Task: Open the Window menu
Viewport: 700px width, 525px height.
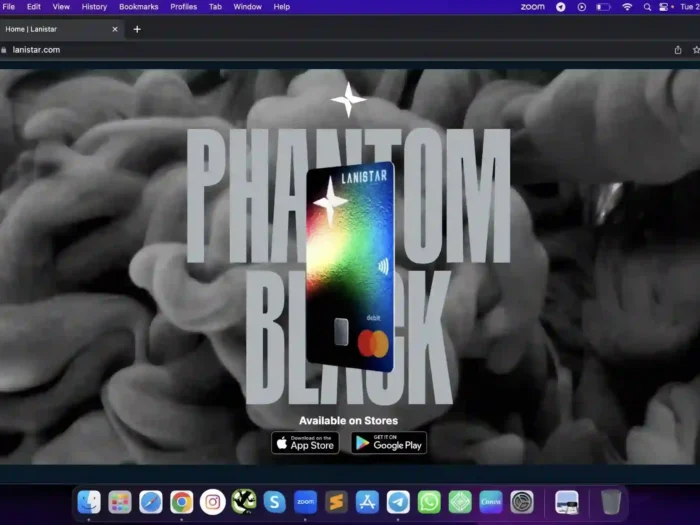Action: click(x=247, y=7)
